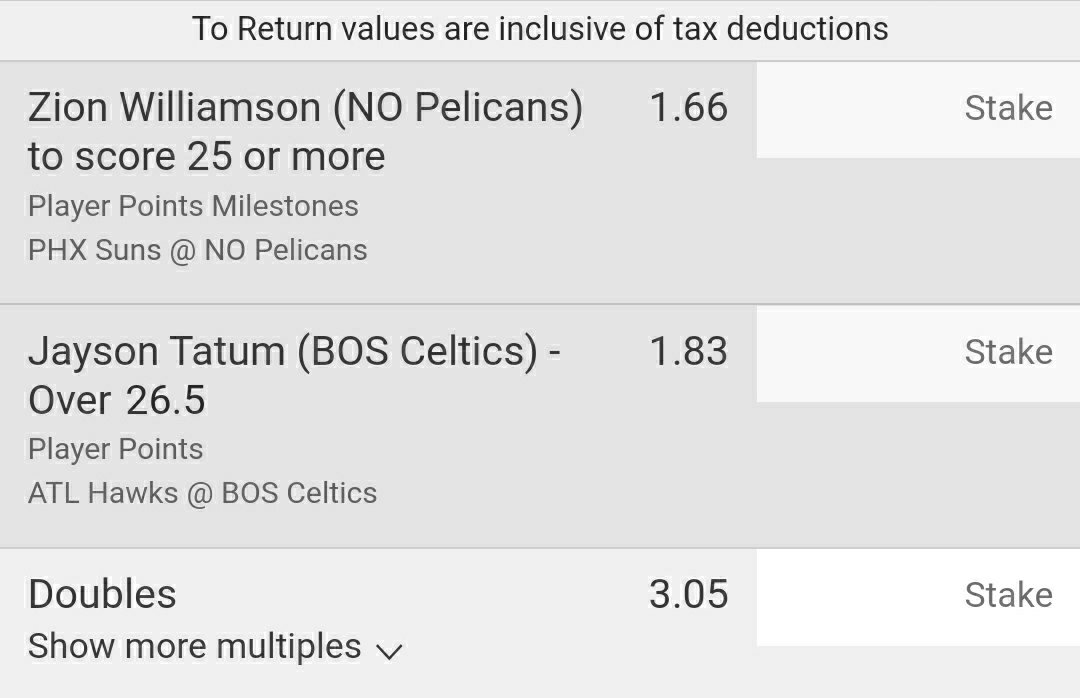1080x698 pixels.
Task: Focus the Jayson Tatum stake field
Action: (x=917, y=353)
